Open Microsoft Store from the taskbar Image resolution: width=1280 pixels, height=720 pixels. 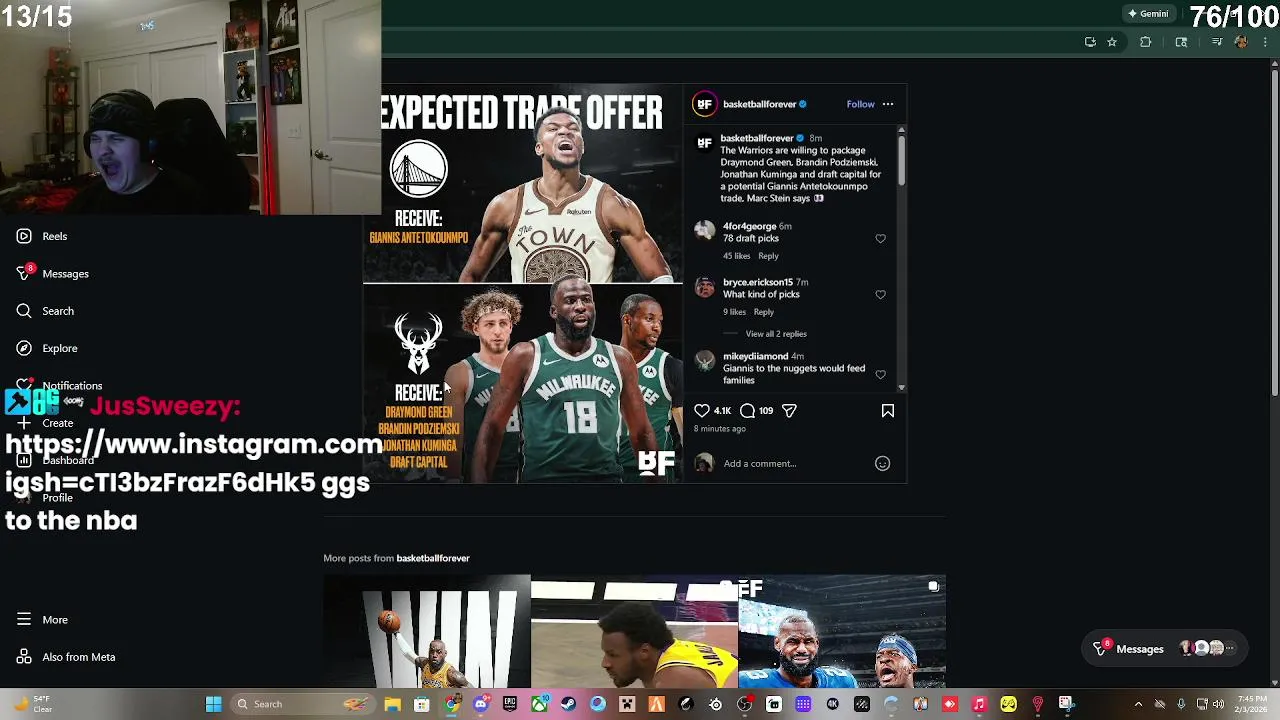coord(422,704)
